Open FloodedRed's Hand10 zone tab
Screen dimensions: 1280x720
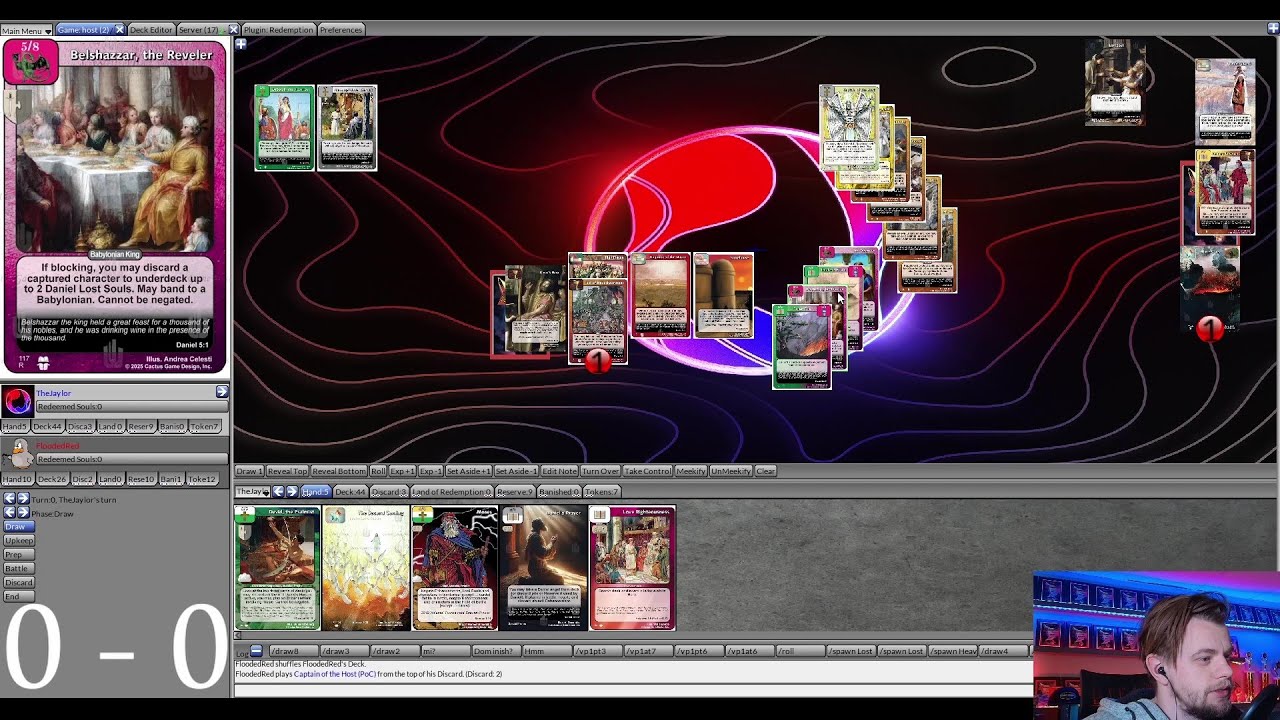(x=17, y=479)
